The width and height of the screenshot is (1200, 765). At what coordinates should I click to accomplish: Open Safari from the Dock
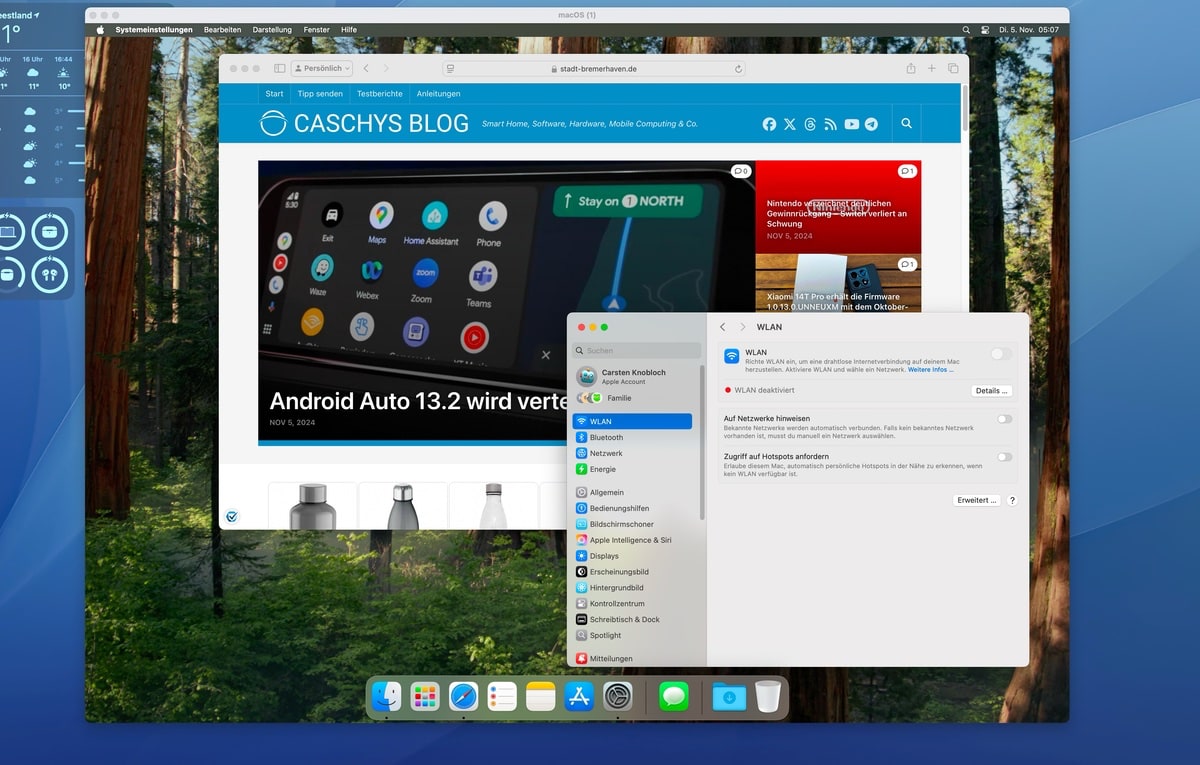click(x=463, y=697)
